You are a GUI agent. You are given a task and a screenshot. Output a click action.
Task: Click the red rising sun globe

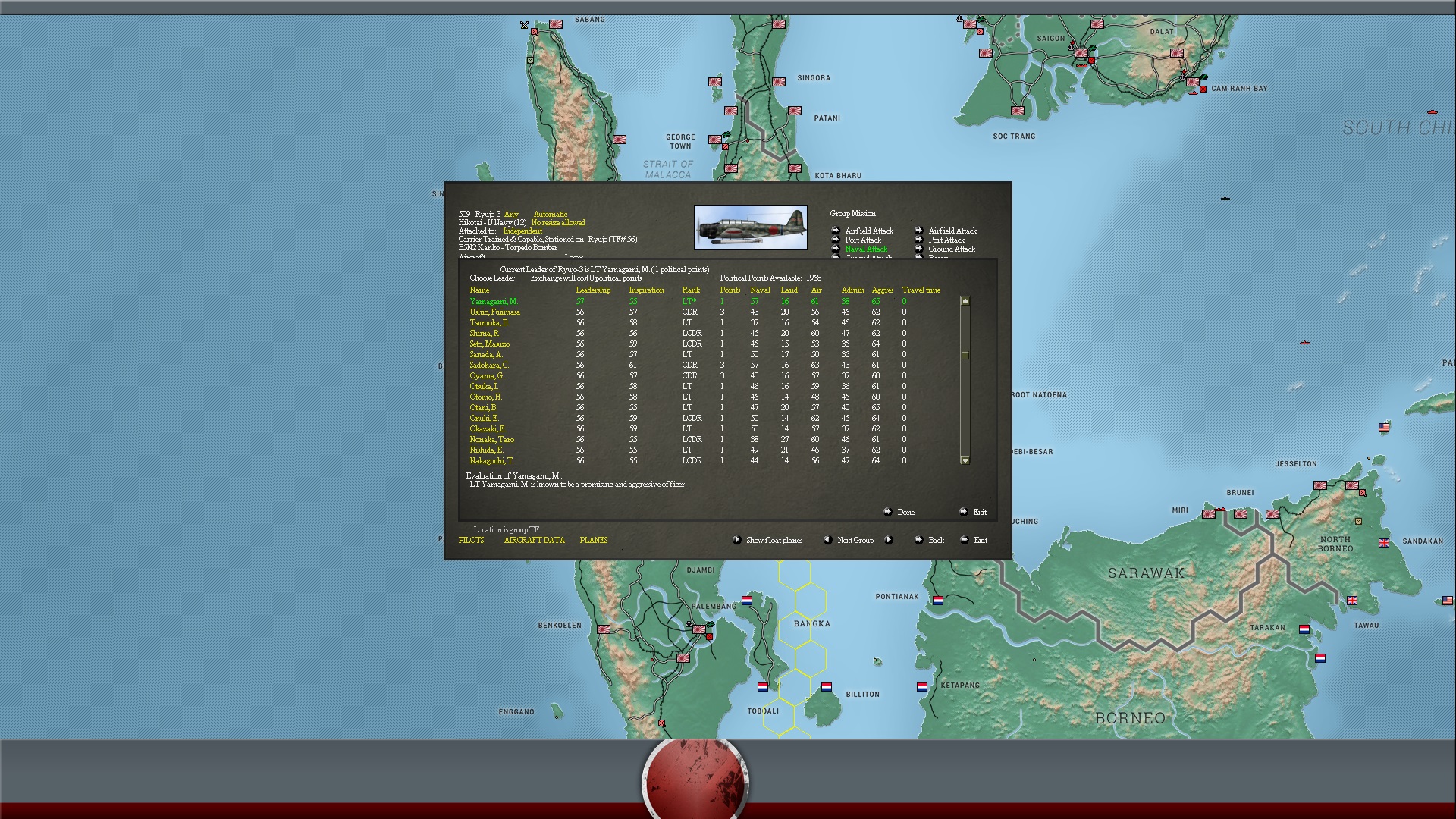tap(695, 781)
